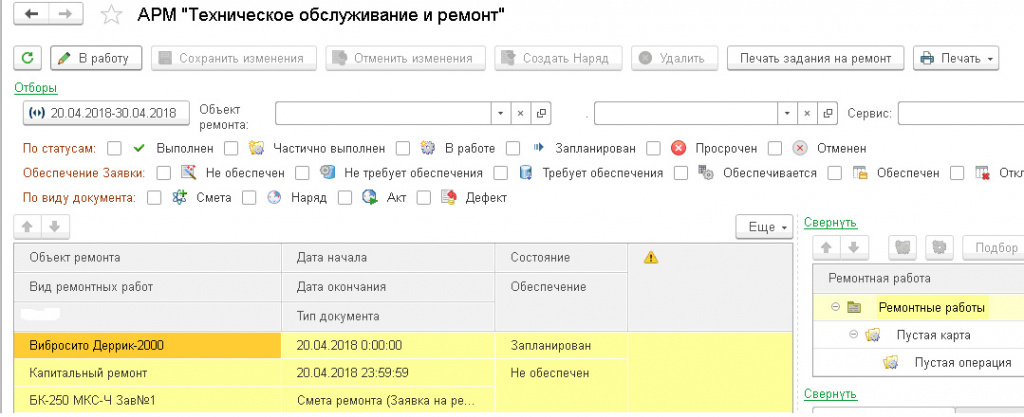The image size is (1024, 417).
Task: Click the yellow warning column icon
Action: point(651,258)
